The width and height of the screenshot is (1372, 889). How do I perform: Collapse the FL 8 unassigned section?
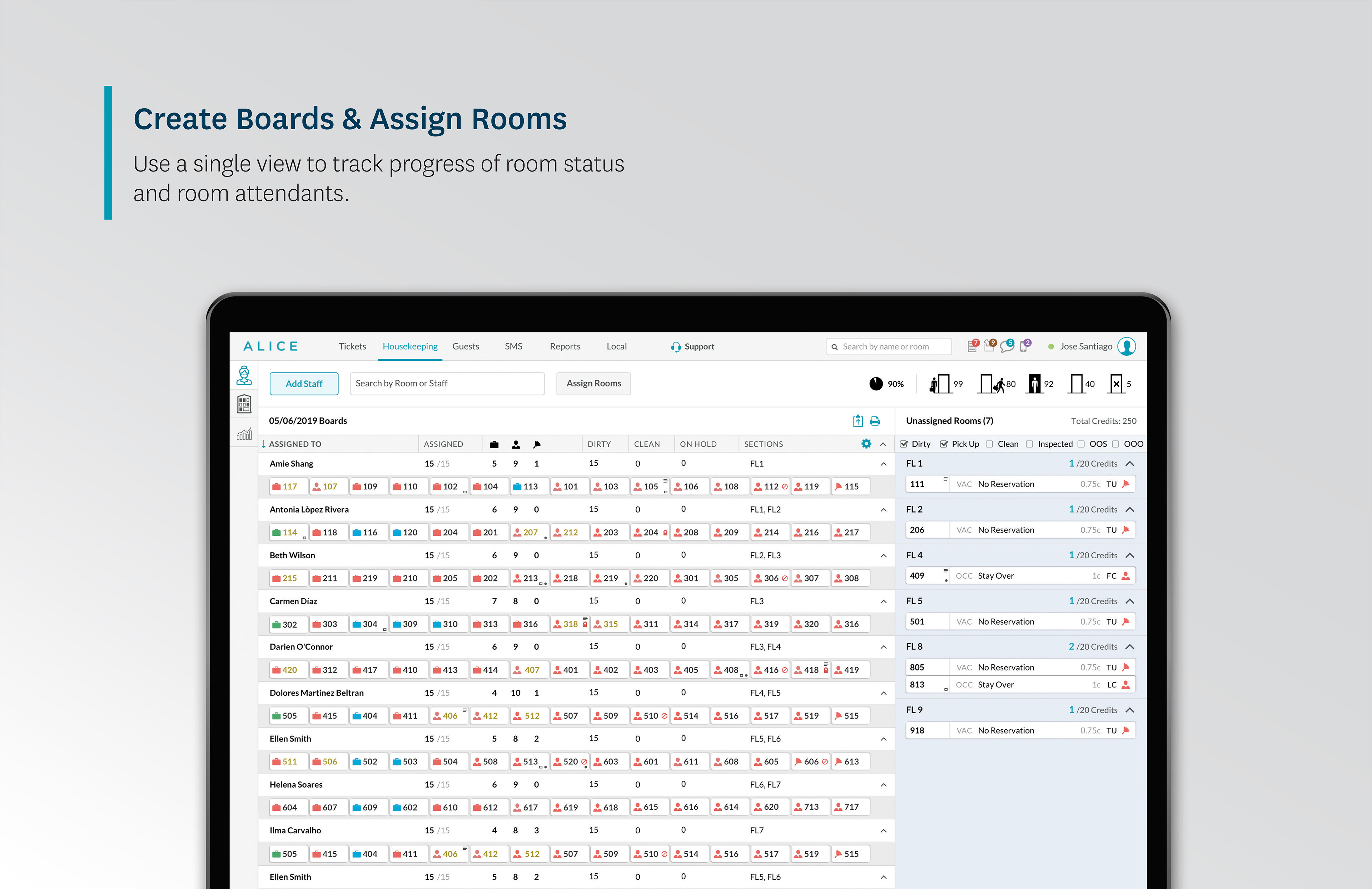(x=1130, y=647)
